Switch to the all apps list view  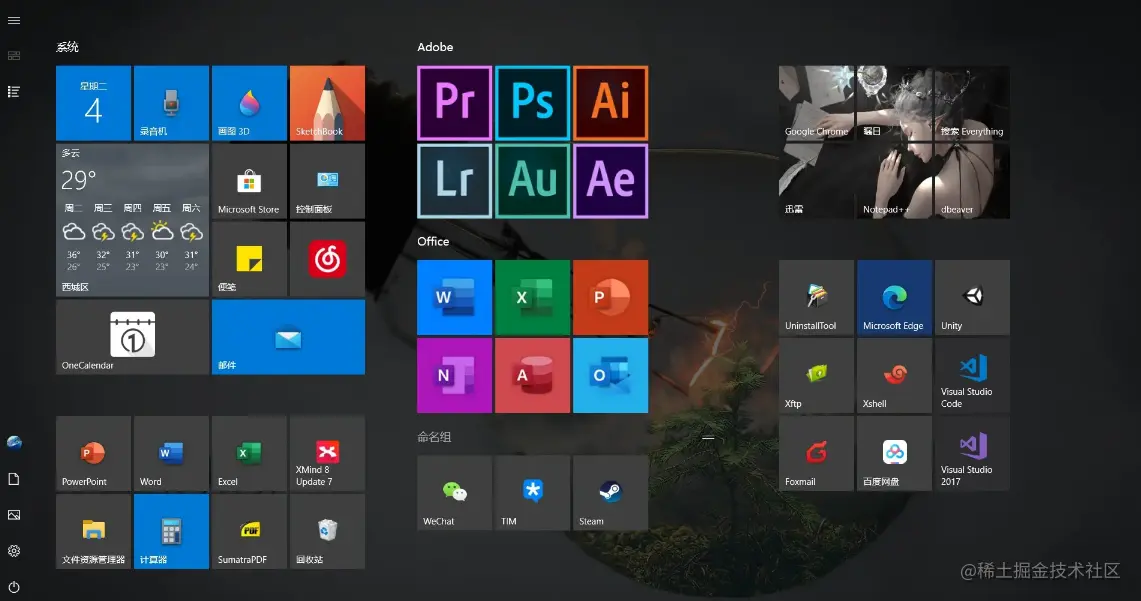tap(14, 92)
